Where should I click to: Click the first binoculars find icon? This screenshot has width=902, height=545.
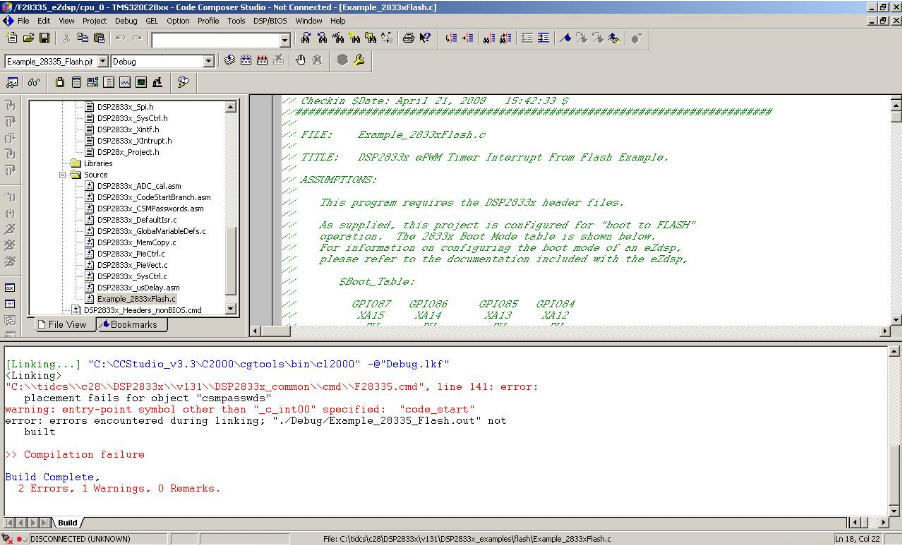tap(305, 38)
